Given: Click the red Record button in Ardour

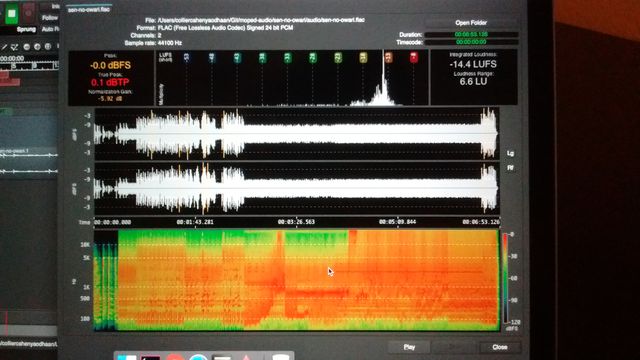Looking at the screenshot, I should tap(29, 13).
